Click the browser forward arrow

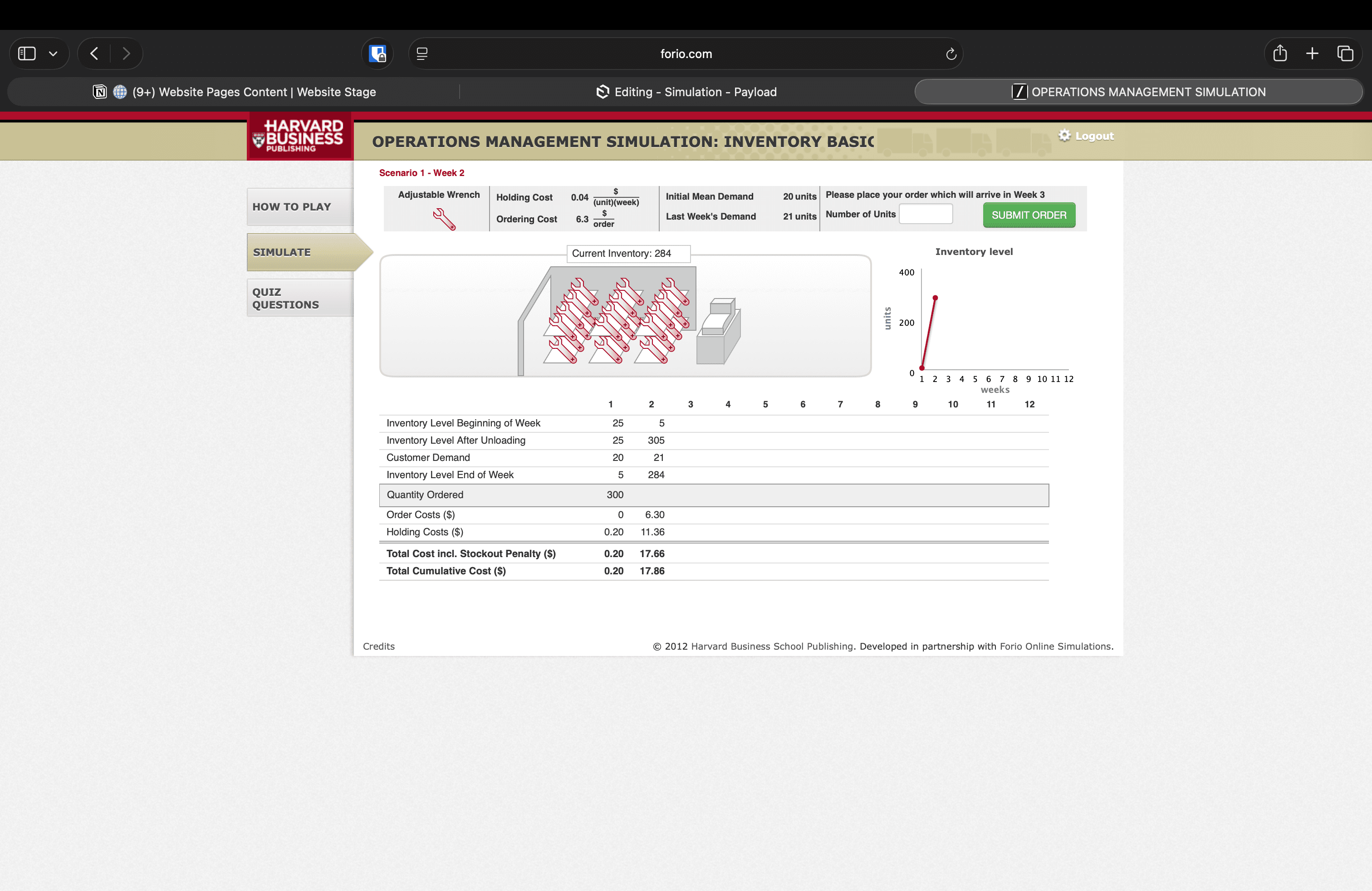coord(126,54)
